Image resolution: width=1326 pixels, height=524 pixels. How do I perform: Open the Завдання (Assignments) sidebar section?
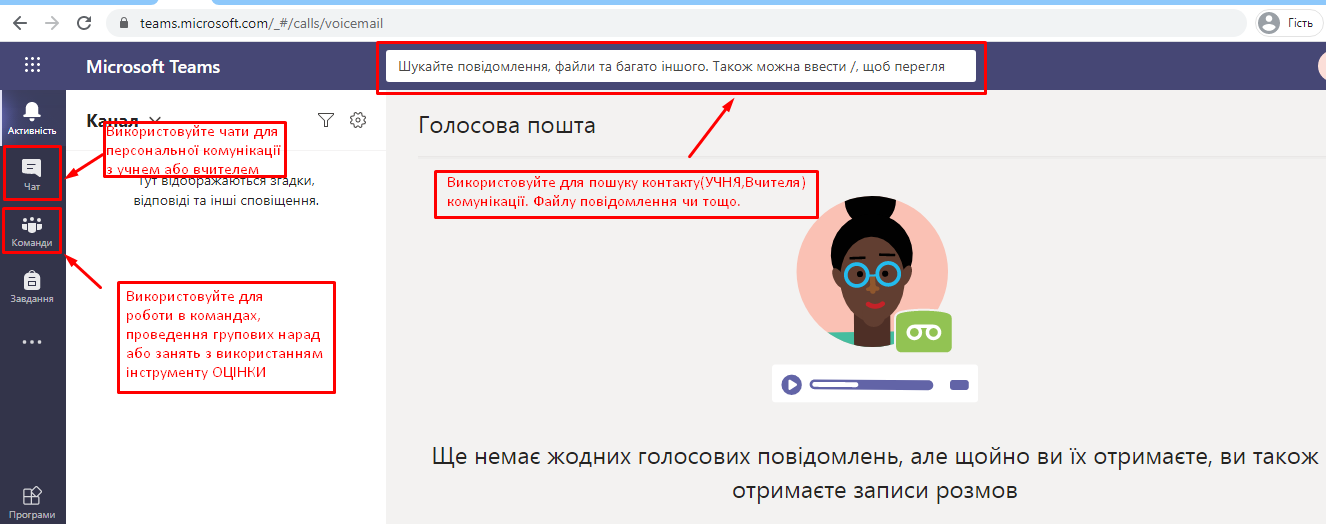point(32,287)
